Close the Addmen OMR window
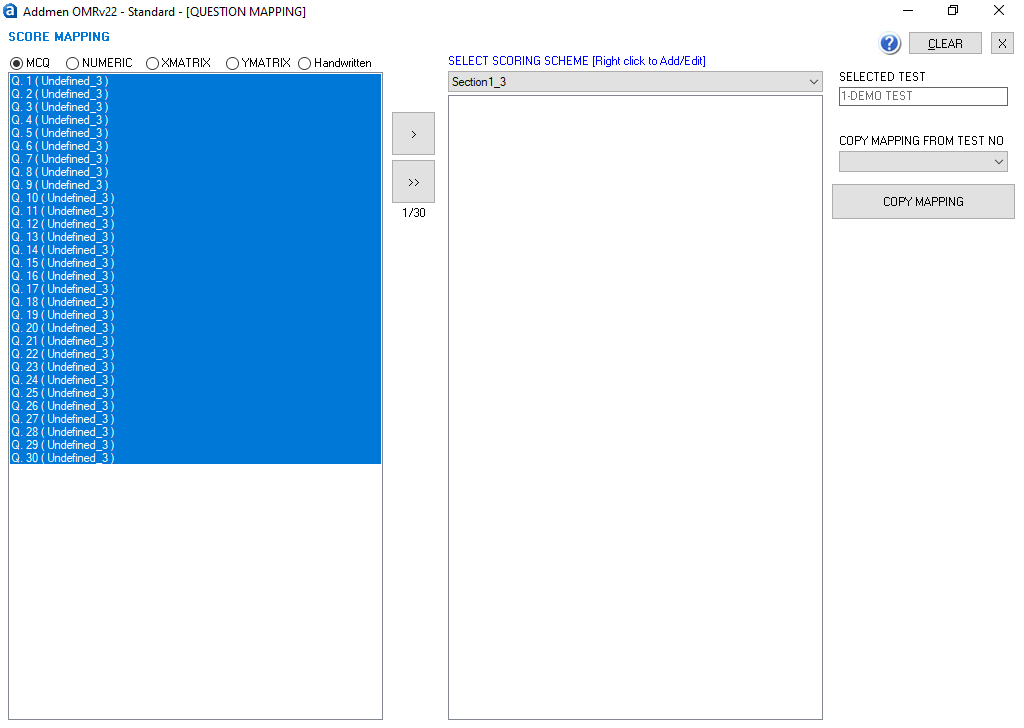The height and width of the screenshot is (728, 1024). [x=999, y=10]
